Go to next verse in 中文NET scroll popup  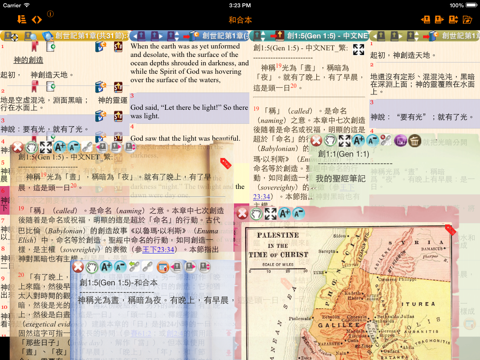116,147
